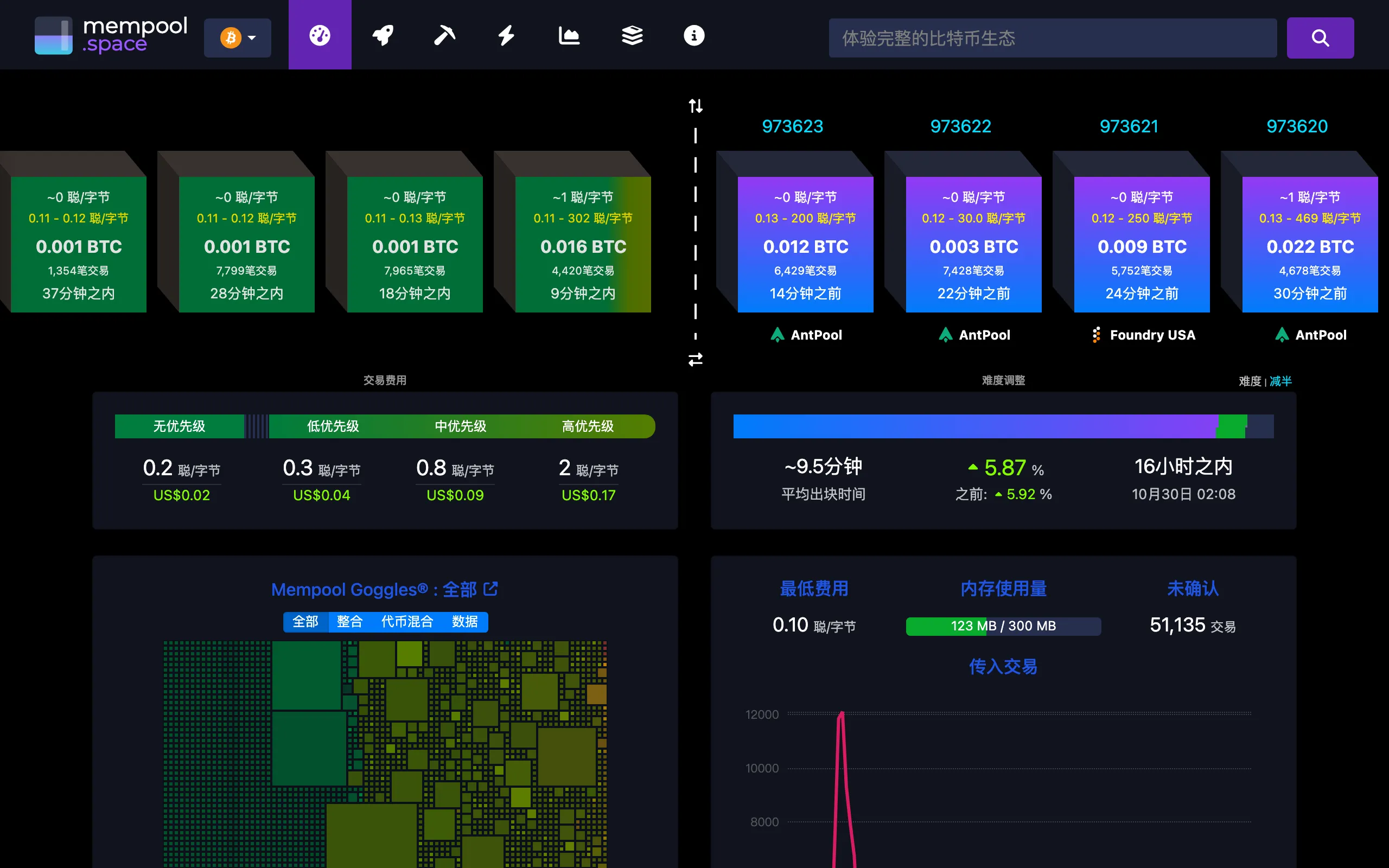Open the stacked layers docs icon
This screenshot has height=868, width=1389.
[x=632, y=36]
